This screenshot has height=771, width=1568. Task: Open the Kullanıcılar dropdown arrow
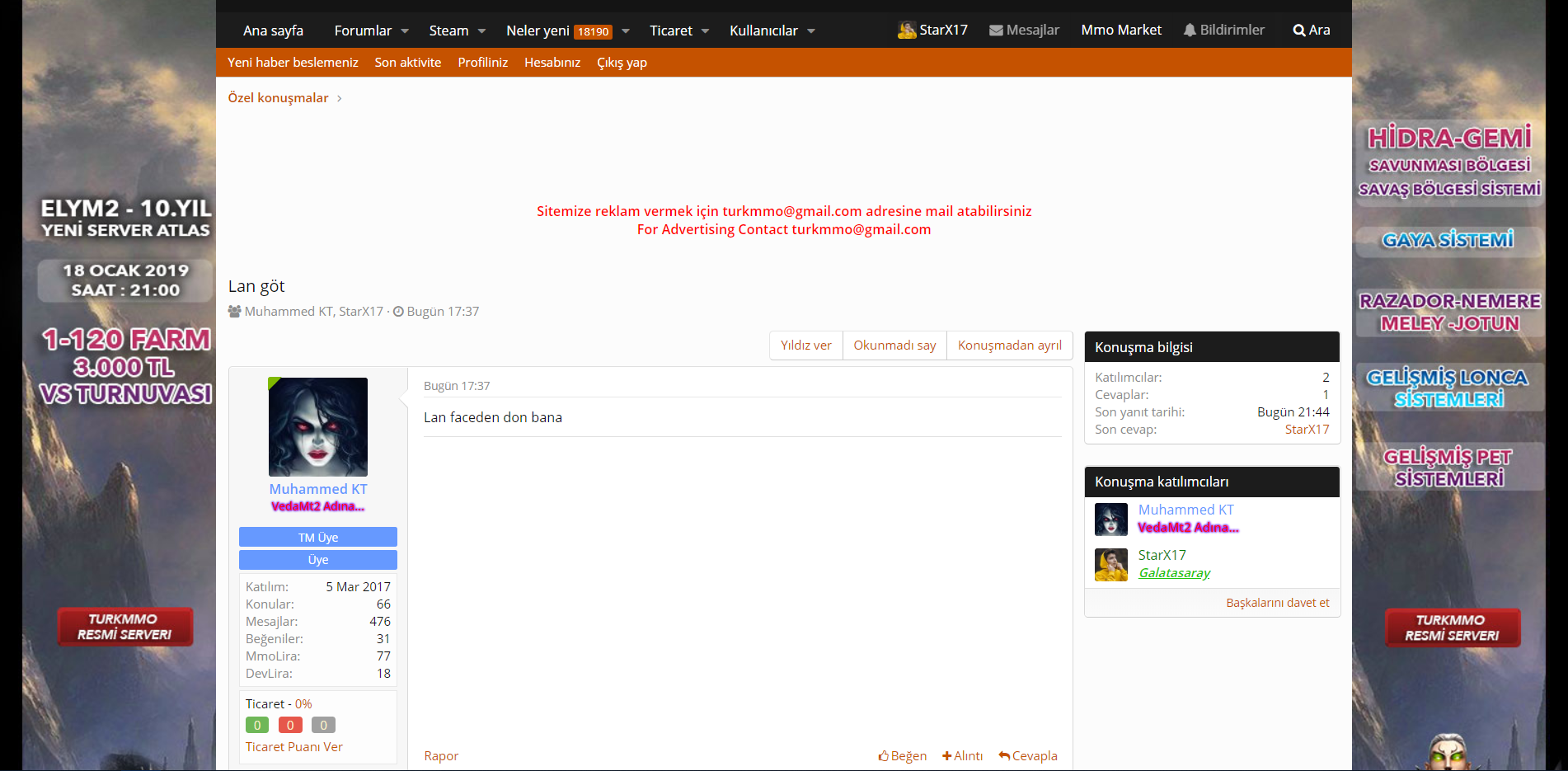[811, 31]
